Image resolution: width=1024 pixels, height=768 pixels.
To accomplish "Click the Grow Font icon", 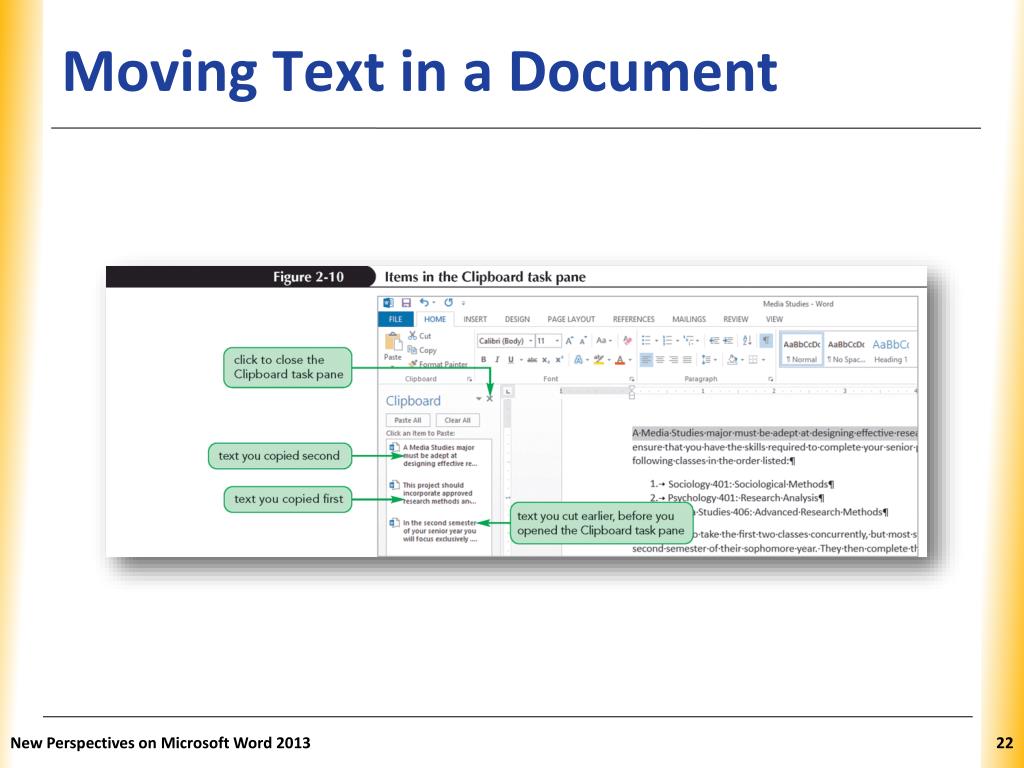I will 569,341.
